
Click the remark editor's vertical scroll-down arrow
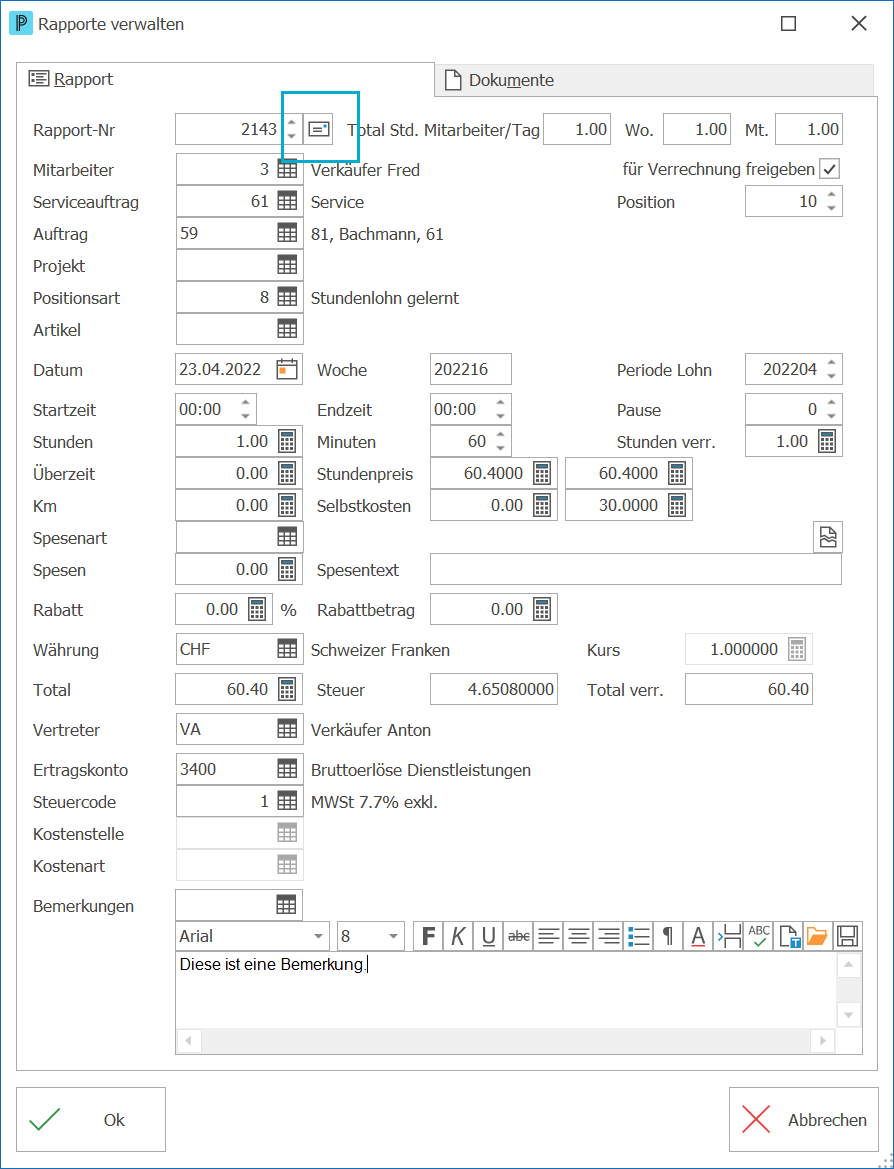pos(849,1015)
